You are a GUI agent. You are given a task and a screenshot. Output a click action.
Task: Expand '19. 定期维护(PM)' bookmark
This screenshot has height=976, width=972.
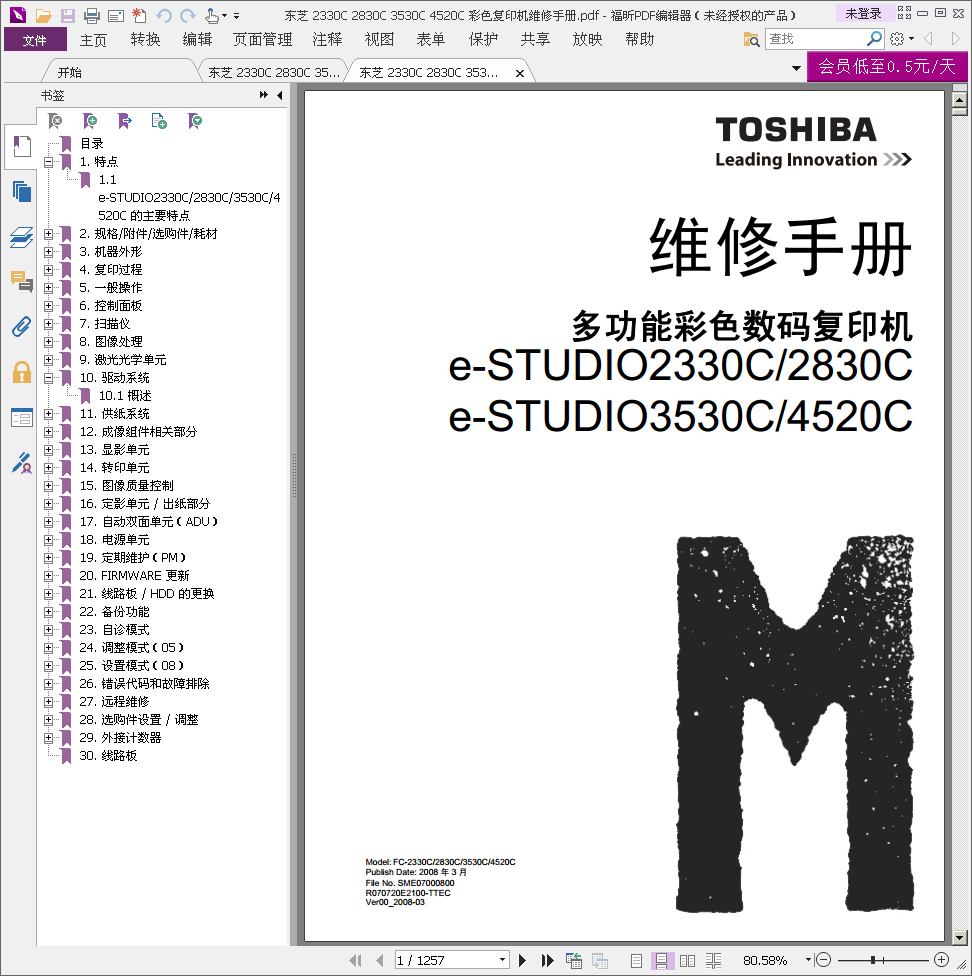(x=49, y=558)
